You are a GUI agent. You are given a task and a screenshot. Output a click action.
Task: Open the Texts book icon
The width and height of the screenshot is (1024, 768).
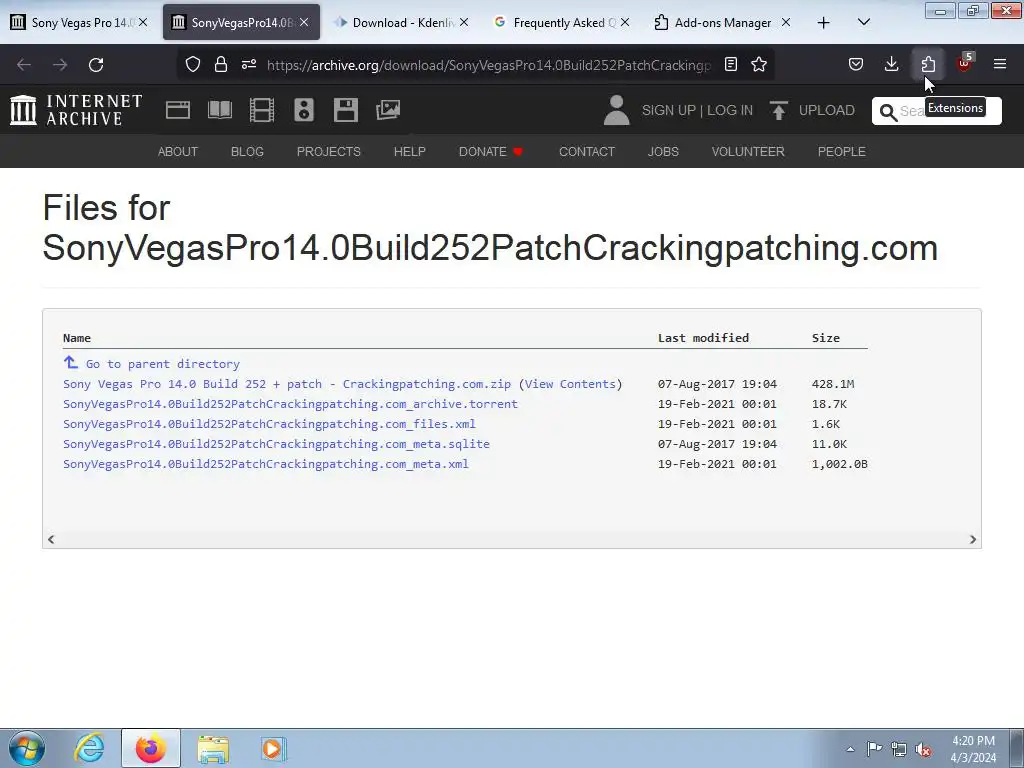(x=220, y=110)
